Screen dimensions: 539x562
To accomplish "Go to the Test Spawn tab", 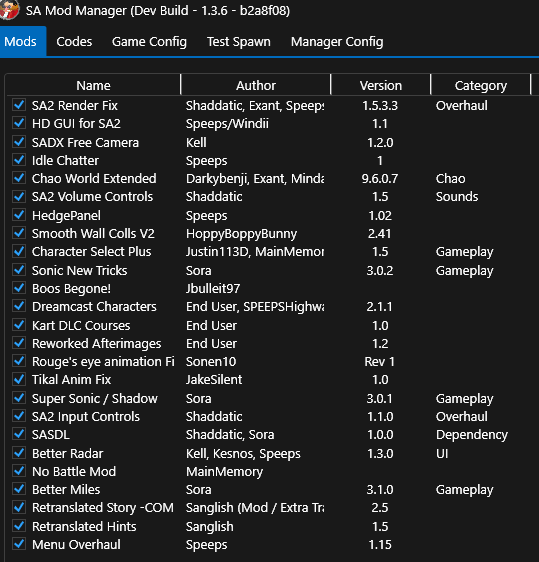I will coord(239,42).
